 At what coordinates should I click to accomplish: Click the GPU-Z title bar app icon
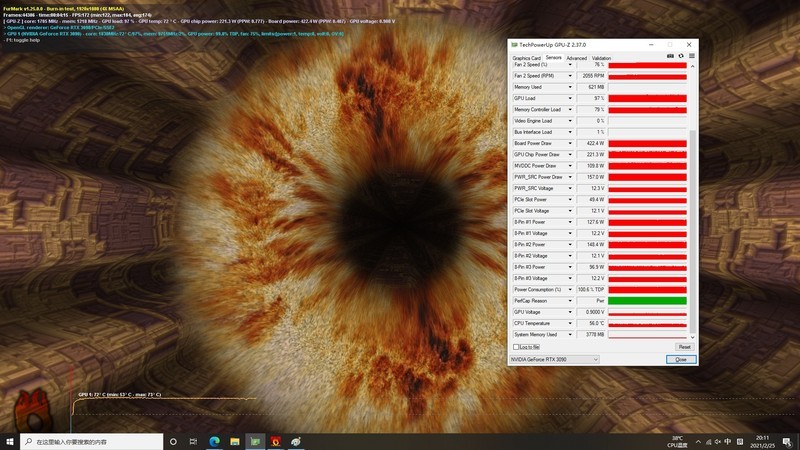coord(514,45)
